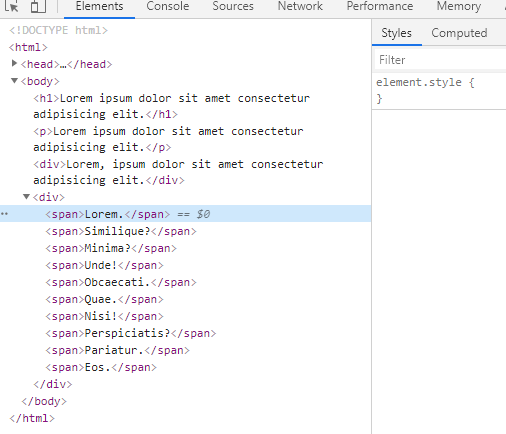Image resolution: width=506 pixels, height=434 pixels.
Task: Select the Styles pane tab
Action: tap(396, 33)
